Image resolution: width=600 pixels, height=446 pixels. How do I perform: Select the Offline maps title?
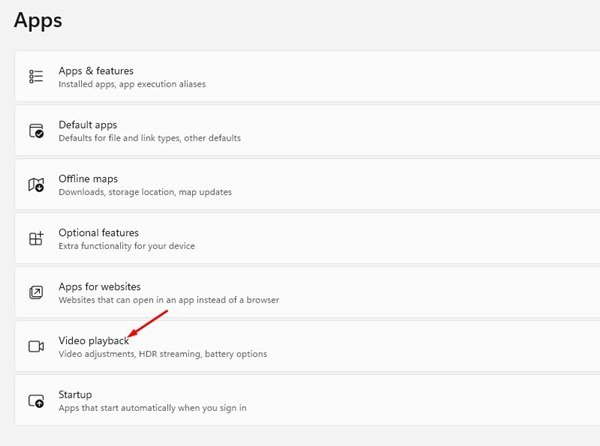tap(88, 179)
